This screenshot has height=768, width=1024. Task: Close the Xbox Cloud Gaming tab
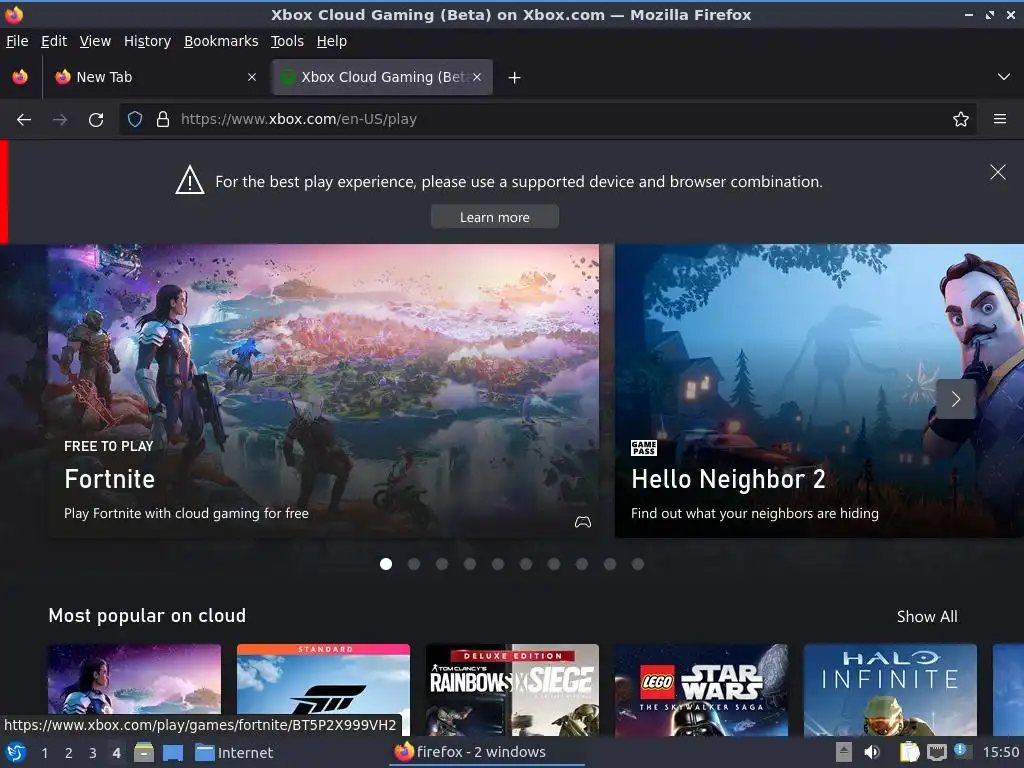[477, 77]
